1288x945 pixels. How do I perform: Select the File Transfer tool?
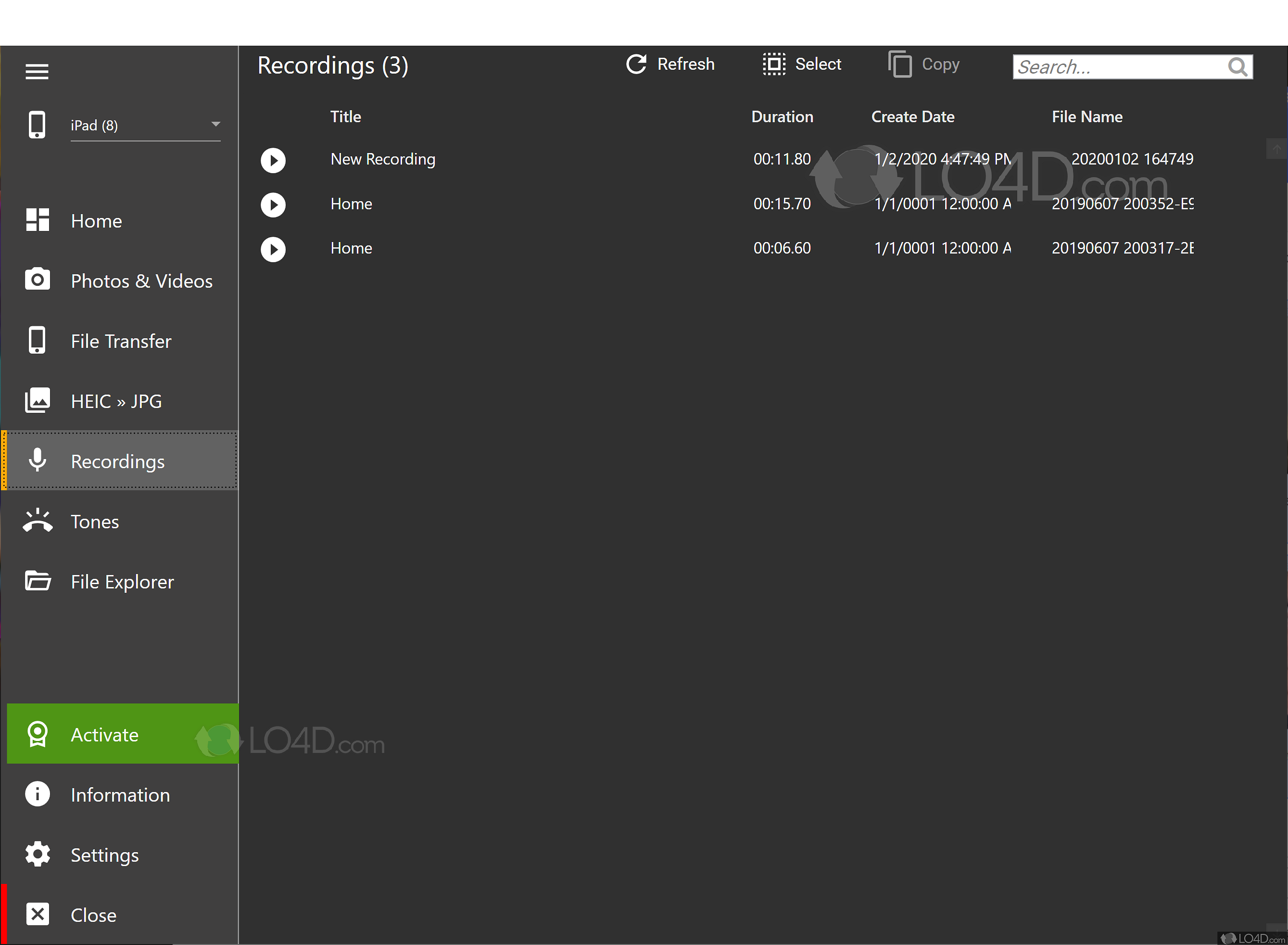[x=121, y=341]
